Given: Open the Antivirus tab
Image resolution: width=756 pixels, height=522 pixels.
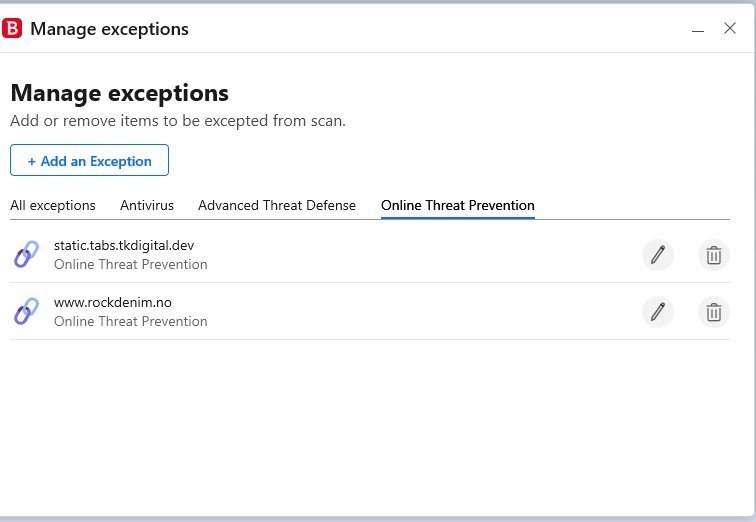Looking at the screenshot, I should pos(147,205).
